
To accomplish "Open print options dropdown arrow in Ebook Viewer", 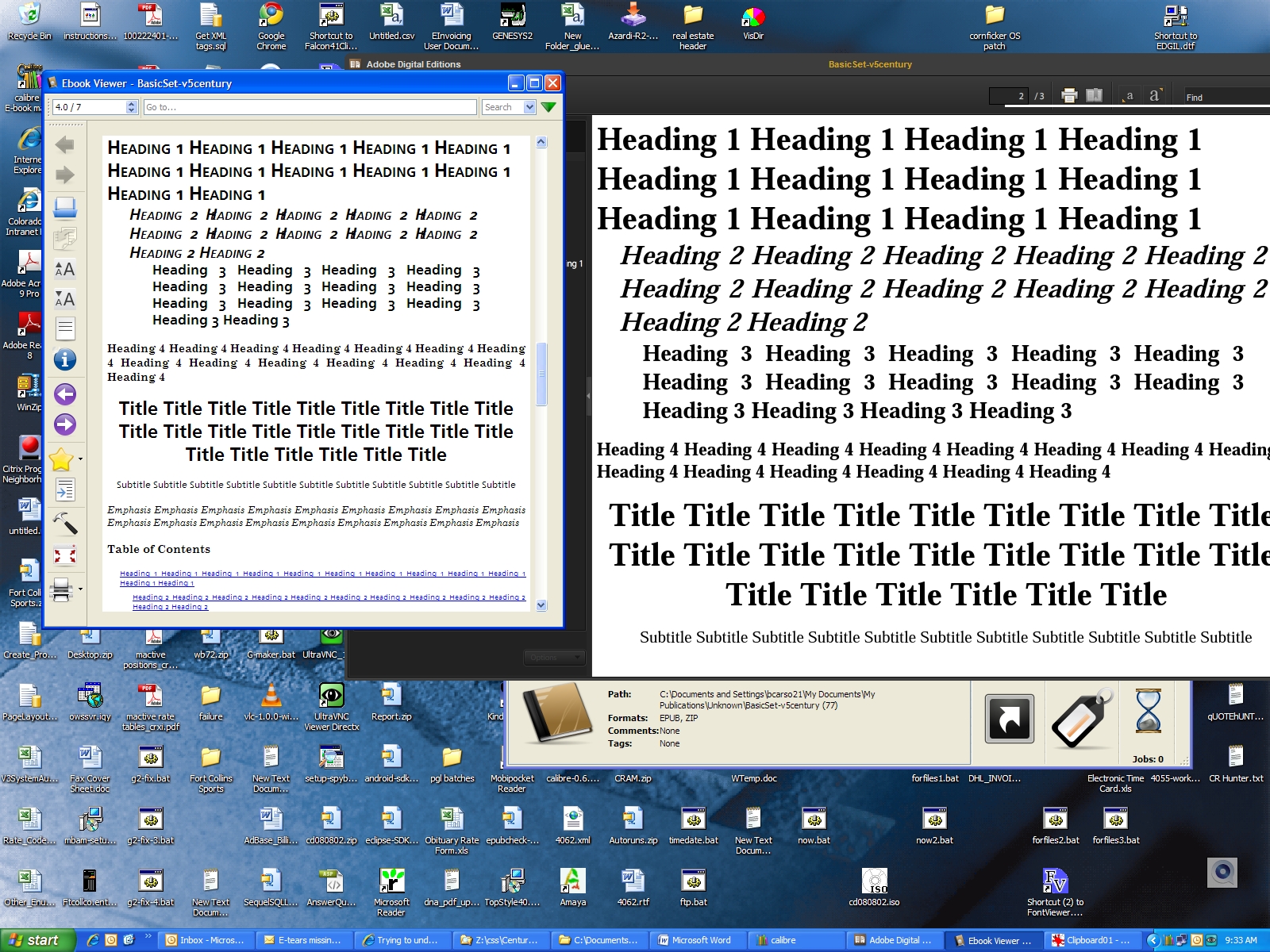I will pyautogui.click(x=80, y=589).
